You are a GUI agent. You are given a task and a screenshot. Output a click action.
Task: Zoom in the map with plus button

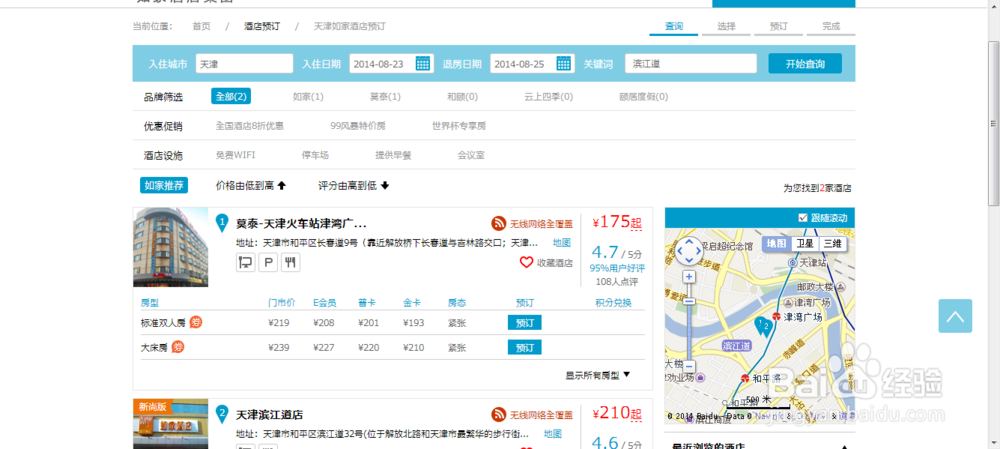pos(689,277)
